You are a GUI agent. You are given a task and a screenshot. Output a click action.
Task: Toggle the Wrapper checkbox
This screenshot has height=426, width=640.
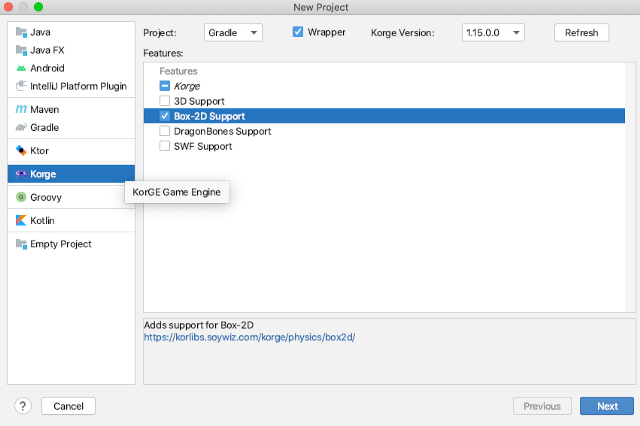[x=298, y=32]
